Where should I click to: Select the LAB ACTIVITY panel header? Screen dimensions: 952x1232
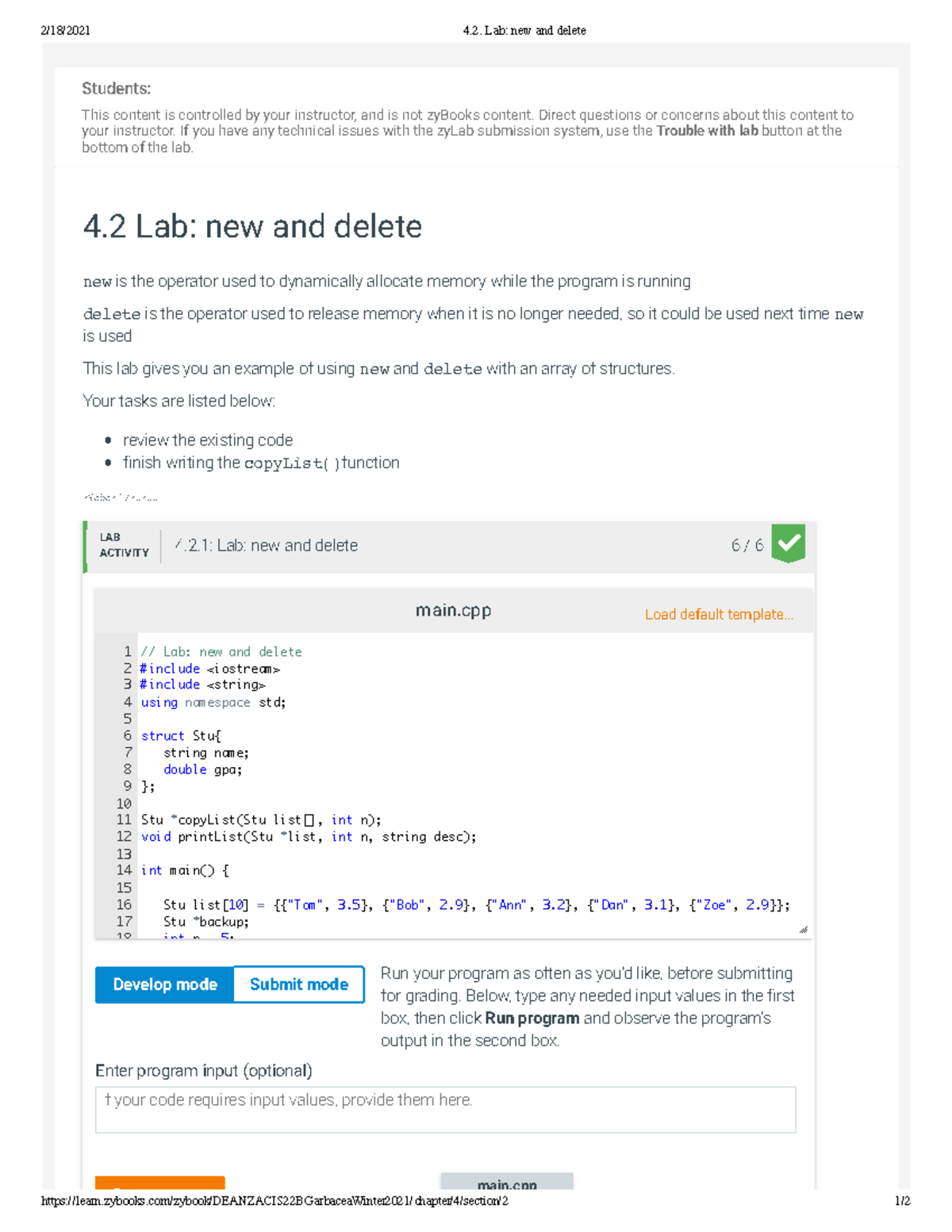point(124,545)
